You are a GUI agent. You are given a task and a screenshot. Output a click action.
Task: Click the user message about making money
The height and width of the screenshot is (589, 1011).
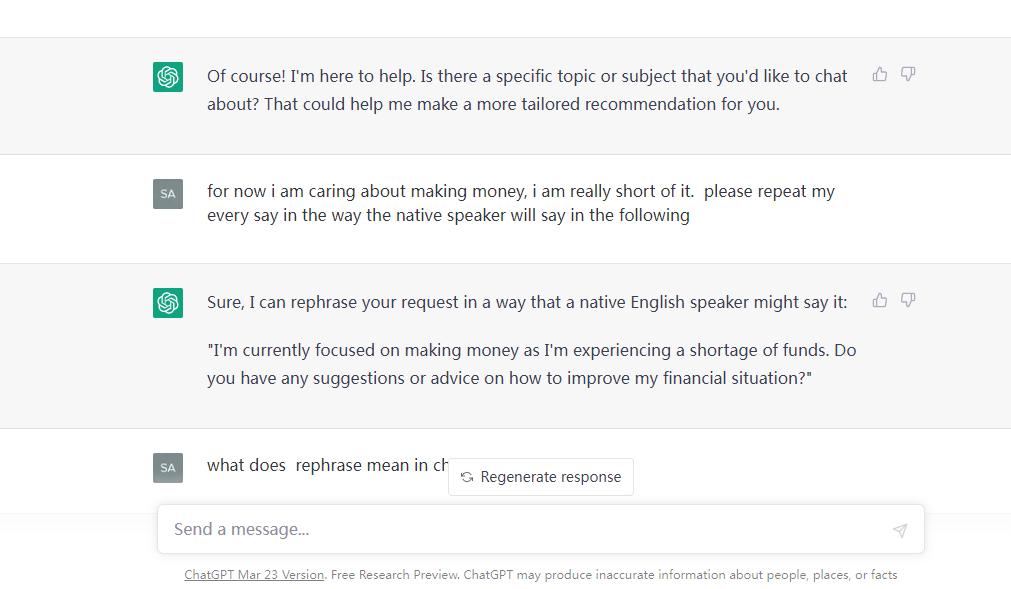click(520, 191)
